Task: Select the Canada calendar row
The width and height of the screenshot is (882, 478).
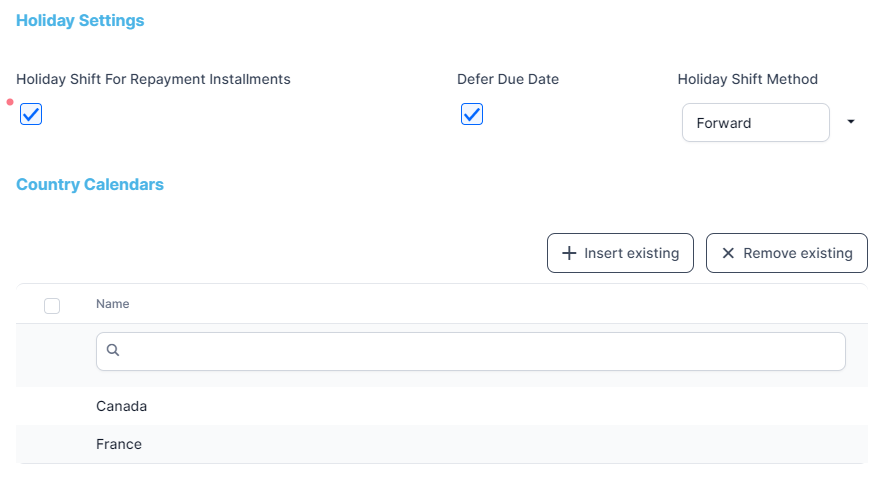Action: pos(122,406)
